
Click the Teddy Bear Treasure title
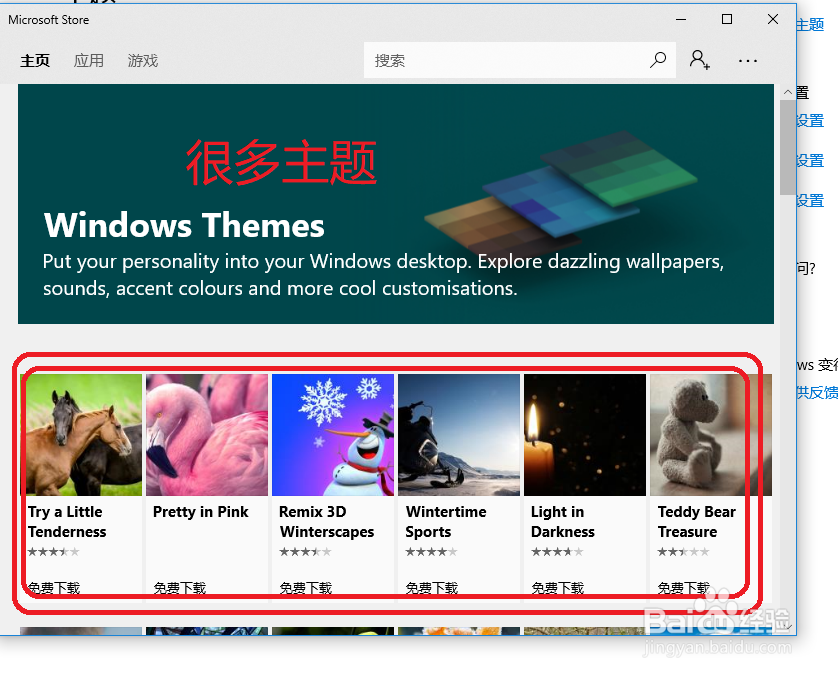696,522
